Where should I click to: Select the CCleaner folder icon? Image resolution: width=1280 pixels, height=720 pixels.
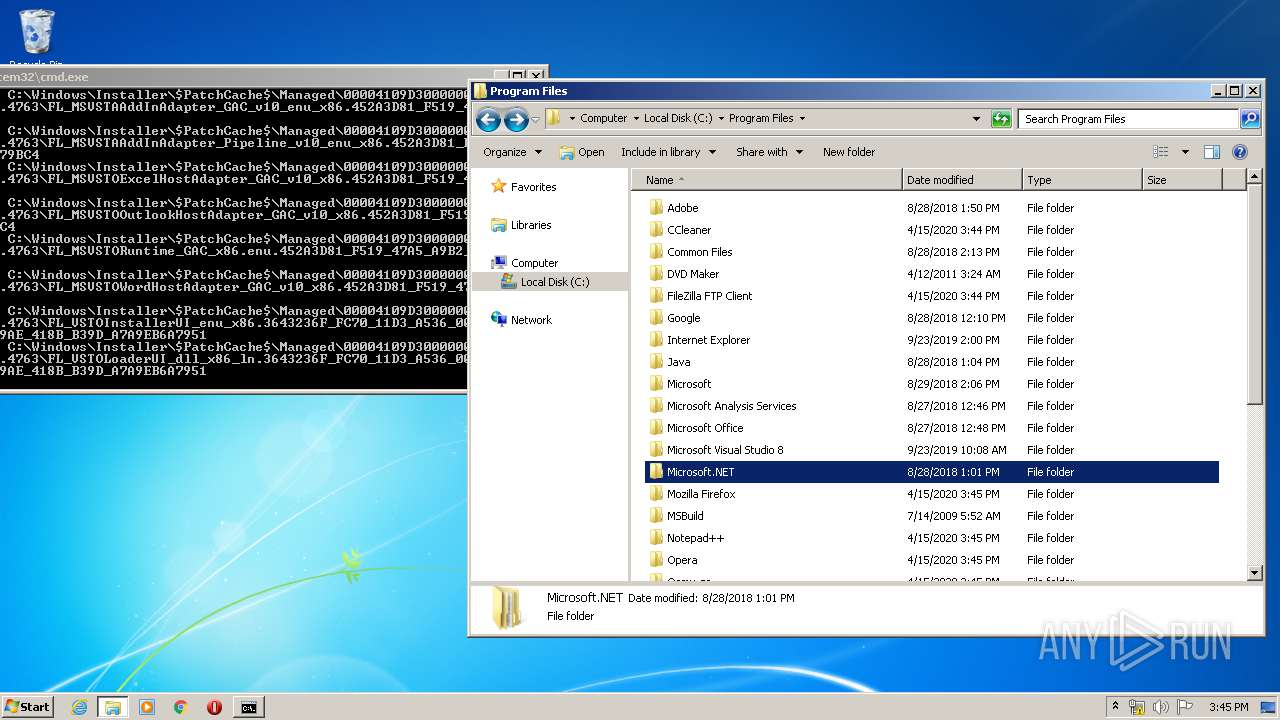(656, 230)
